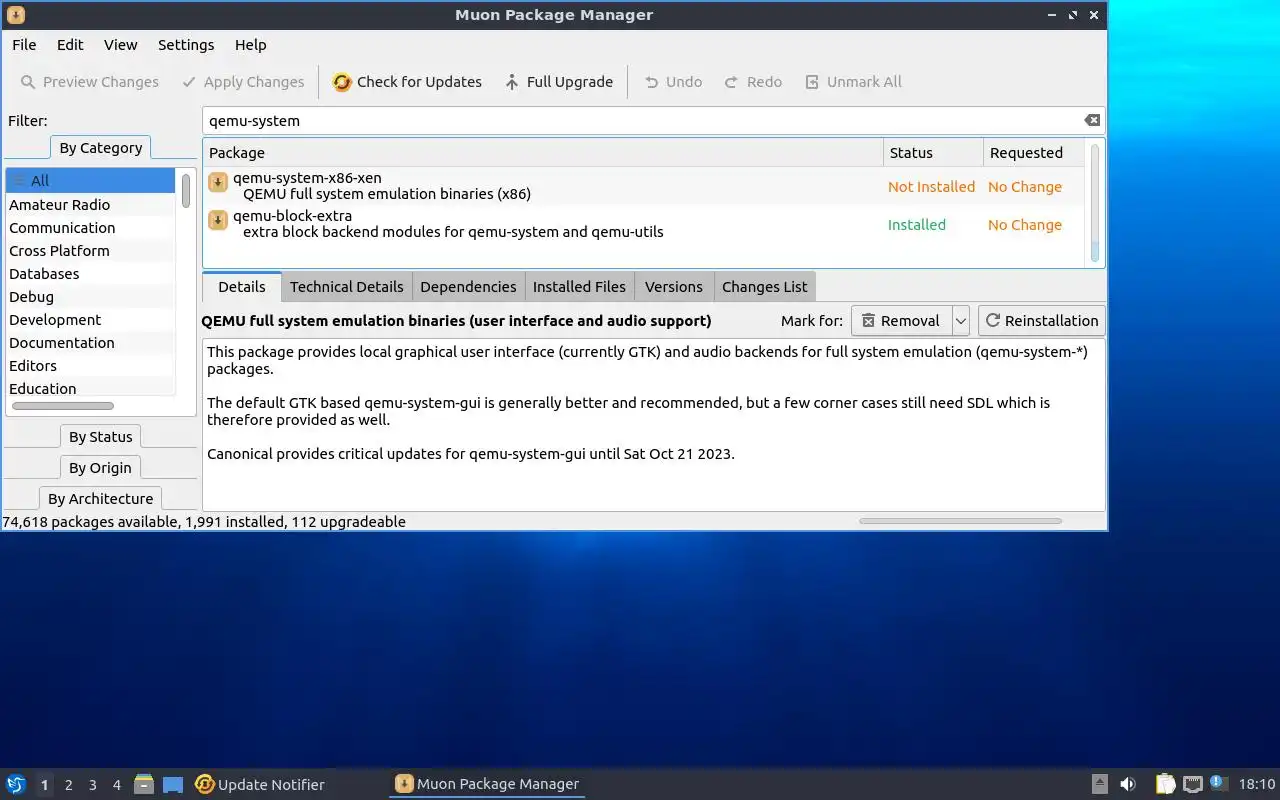The image size is (1280, 800).
Task: Open the application menu launcher in the taskbar
Action: [16, 784]
